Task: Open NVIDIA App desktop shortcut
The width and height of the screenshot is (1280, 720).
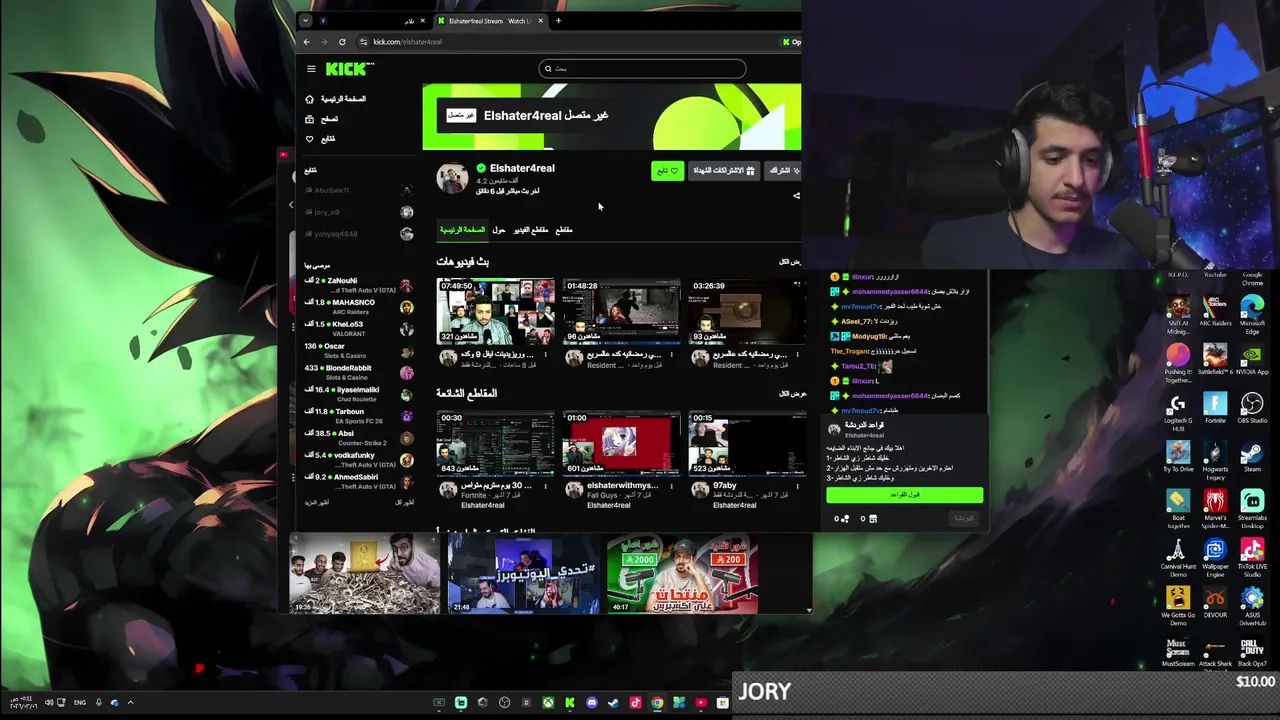Action: coord(1252,359)
